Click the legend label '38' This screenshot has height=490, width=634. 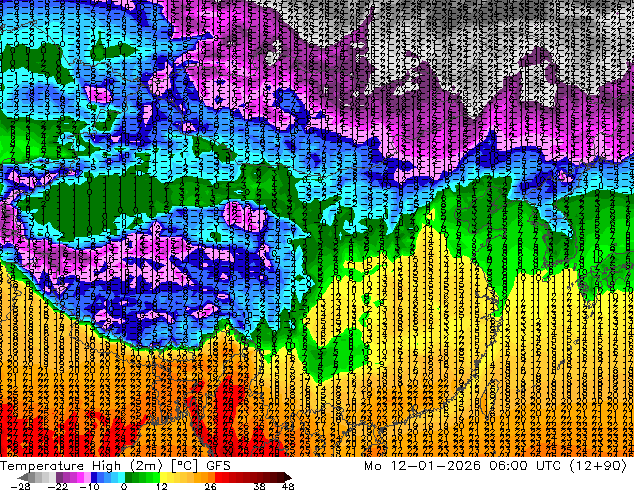coord(259,486)
